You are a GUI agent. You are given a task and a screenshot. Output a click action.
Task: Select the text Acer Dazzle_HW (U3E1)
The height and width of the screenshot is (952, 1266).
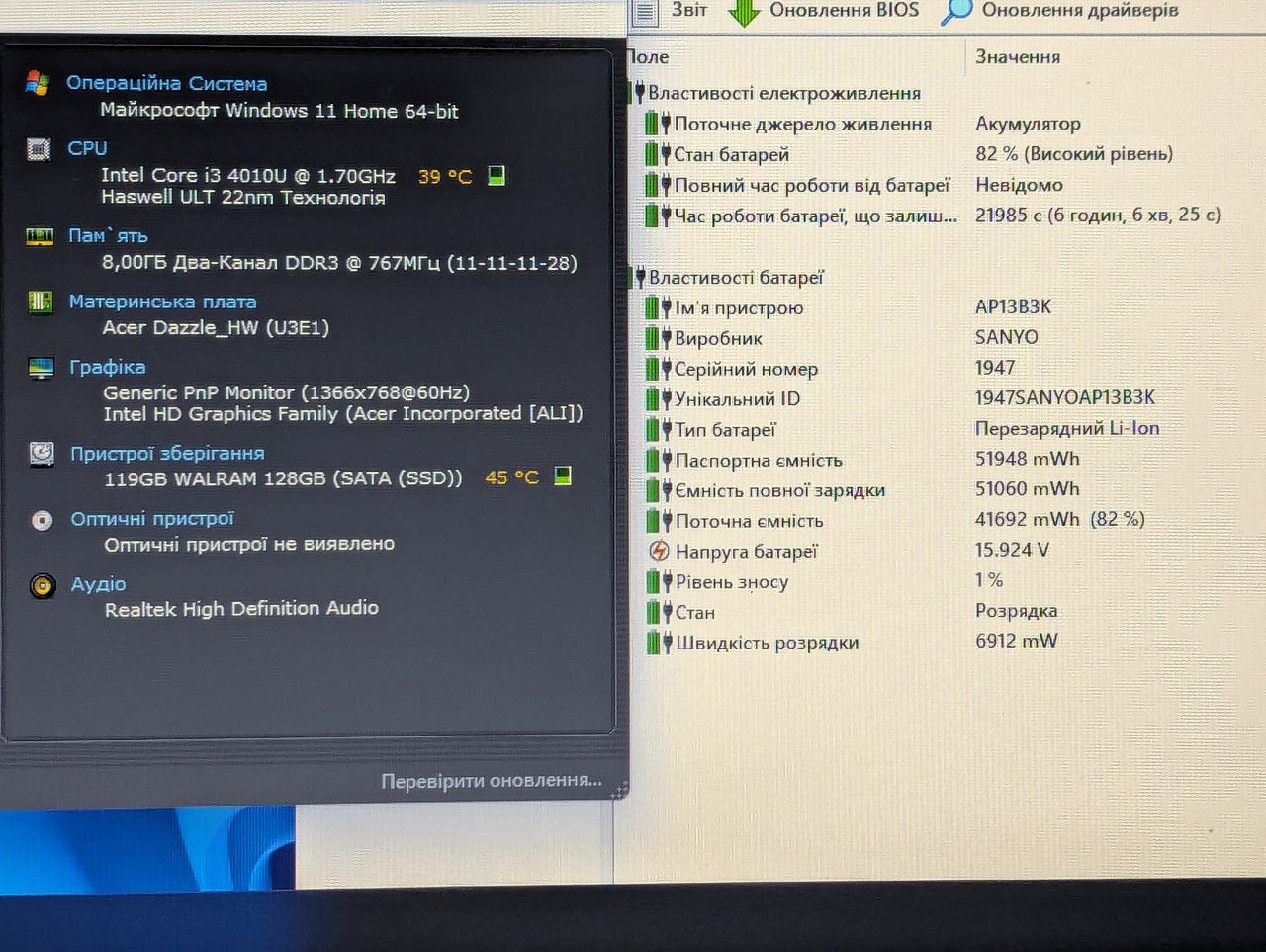point(216,328)
